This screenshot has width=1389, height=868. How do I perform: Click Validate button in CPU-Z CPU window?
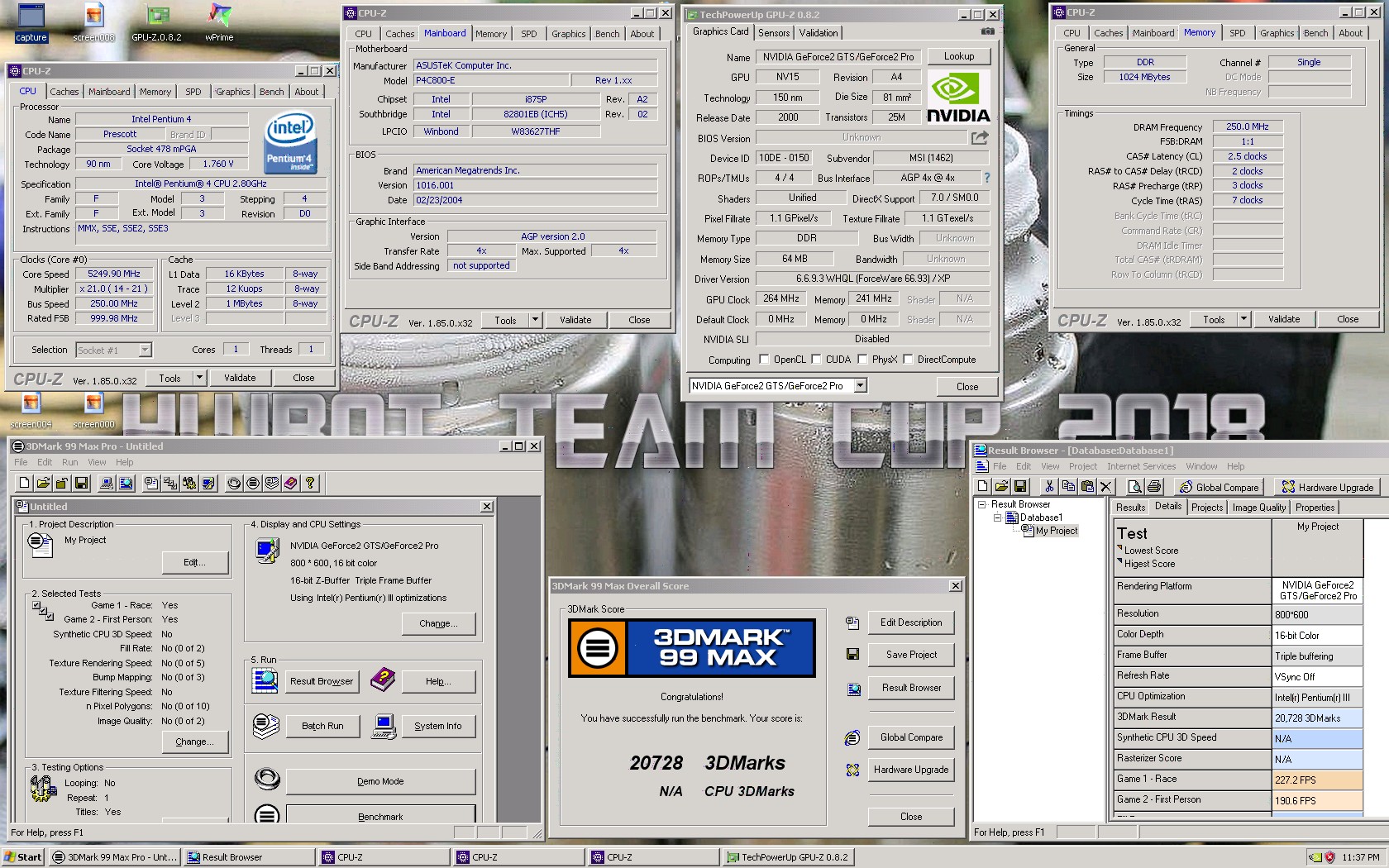point(240,378)
